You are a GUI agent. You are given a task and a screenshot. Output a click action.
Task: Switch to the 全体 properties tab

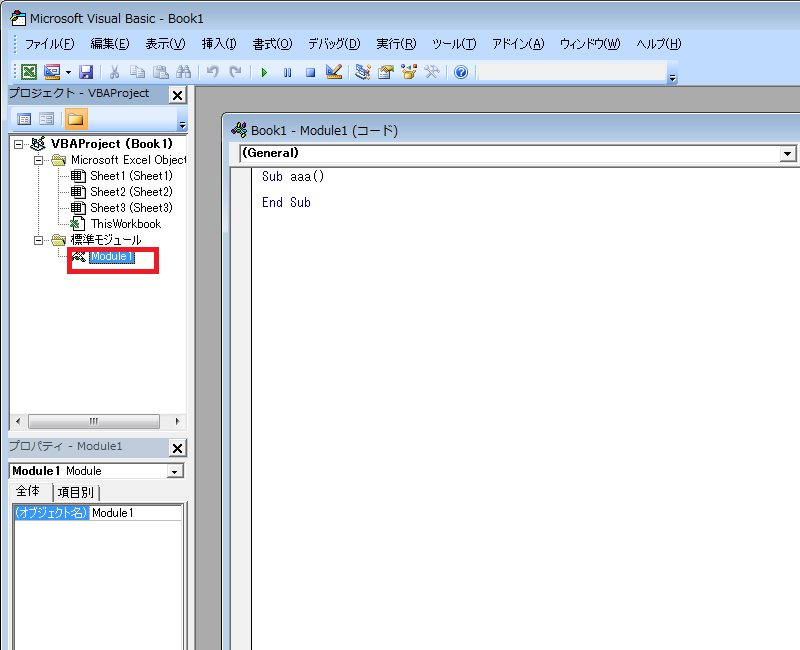[29, 491]
